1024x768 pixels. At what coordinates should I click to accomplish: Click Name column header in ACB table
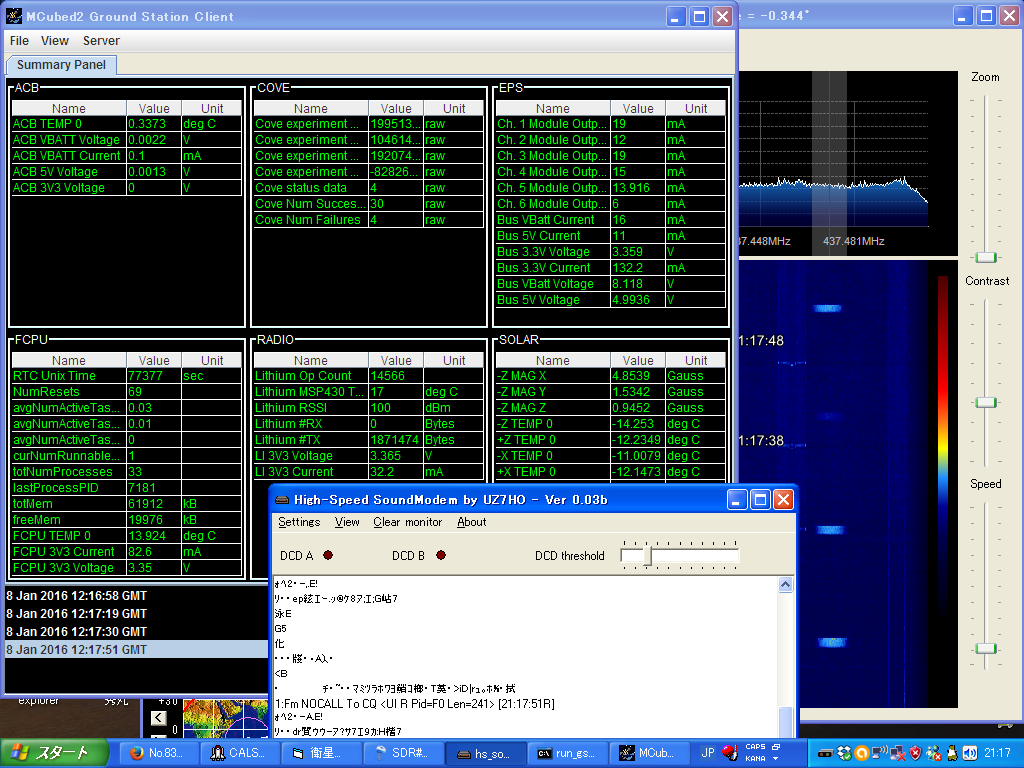[x=69, y=108]
